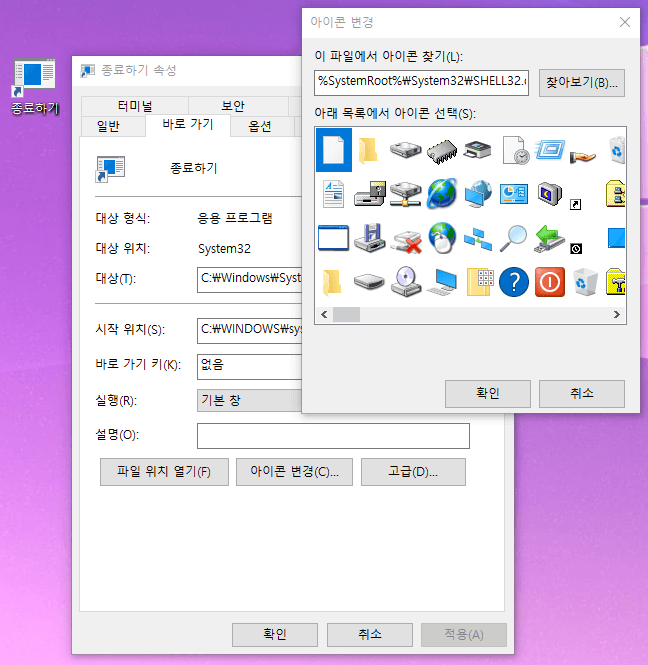The height and width of the screenshot is (665, 648).
Task: Click the 찾아보기(B)... browse button
Action: pos(582,83)
